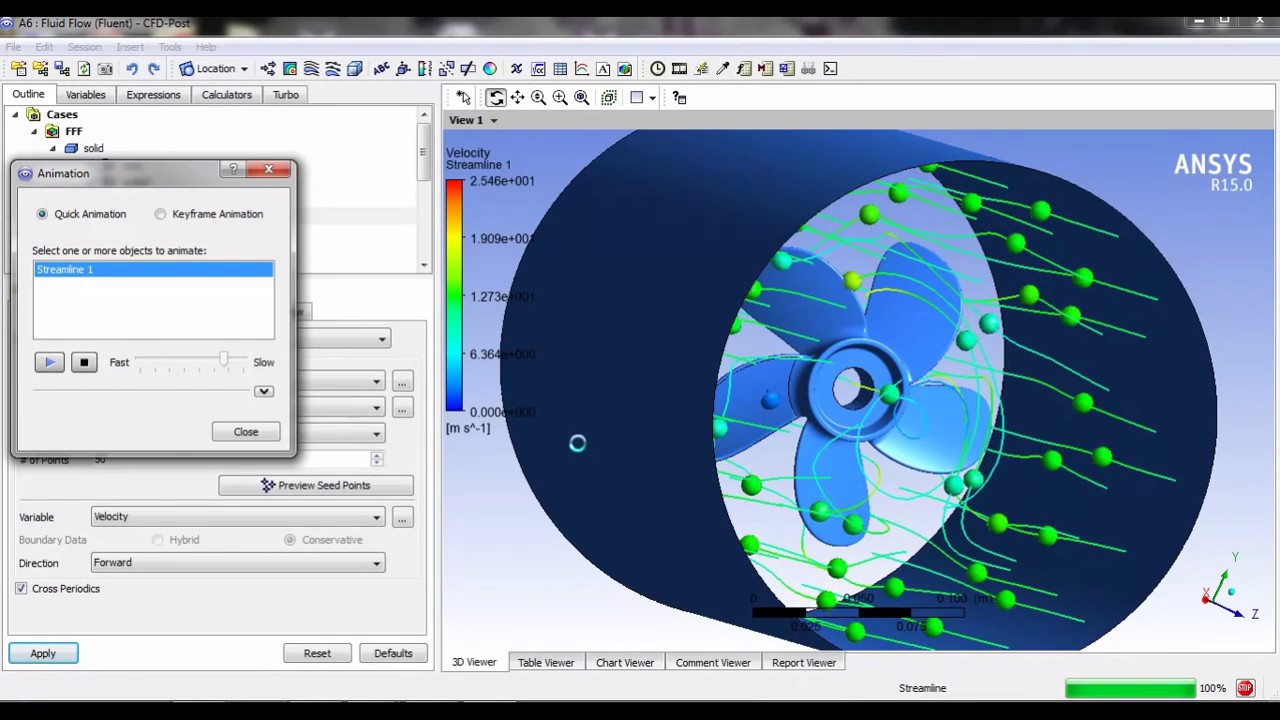Image resolution: width=1280 pixels, height=720 pixels.
Task: Select Streamline 1 in the animation list
Action: (153, 270)
